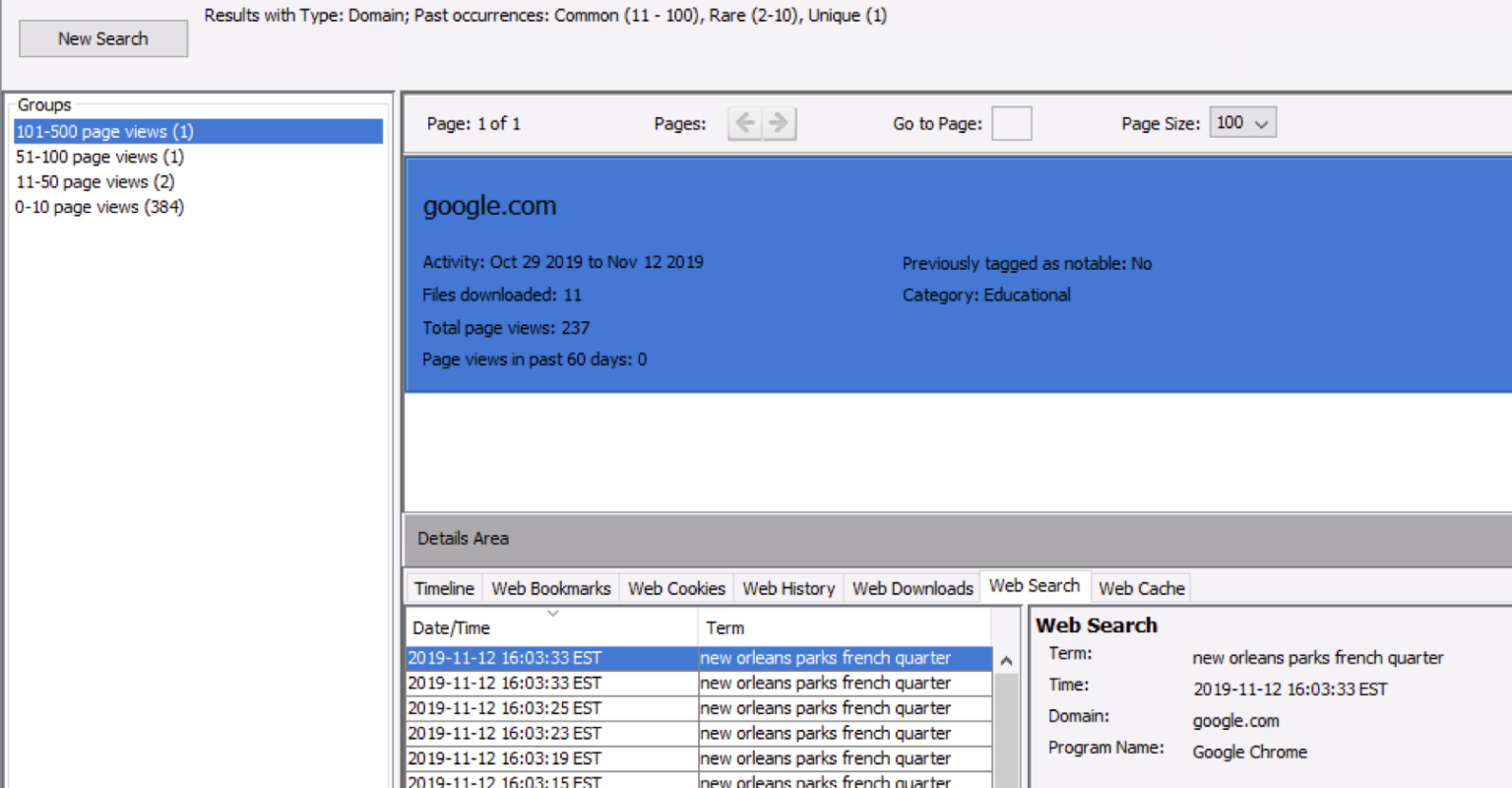The height and width of the screenshot is (788, 1512).
Task: Switch to the Web Cookies tab
Action: coord(676,588)
